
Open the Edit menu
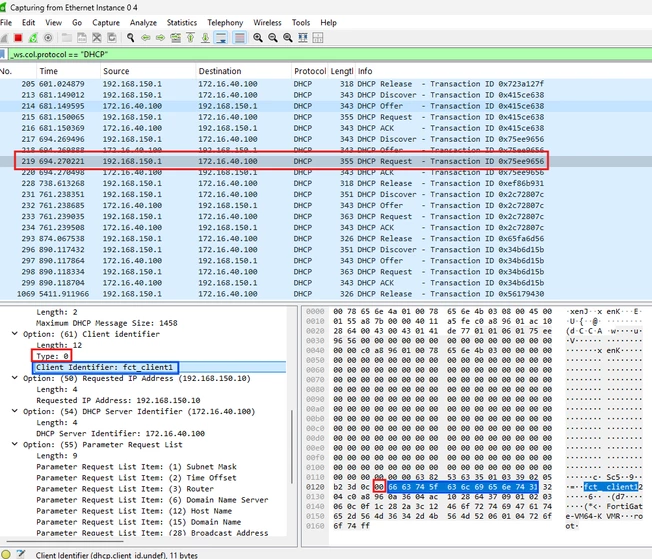tap(28, 23)
